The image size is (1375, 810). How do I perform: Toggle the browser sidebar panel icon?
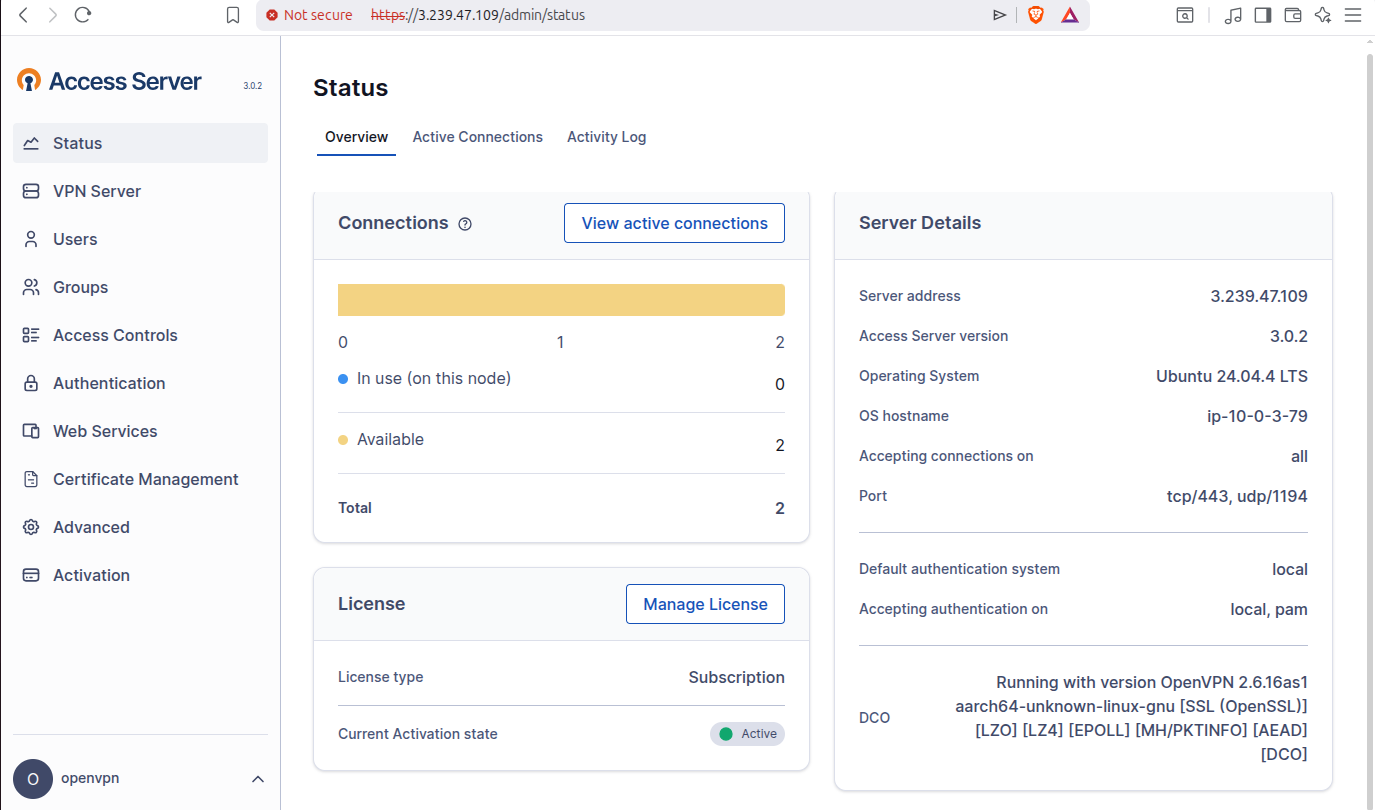point(1263,15)
